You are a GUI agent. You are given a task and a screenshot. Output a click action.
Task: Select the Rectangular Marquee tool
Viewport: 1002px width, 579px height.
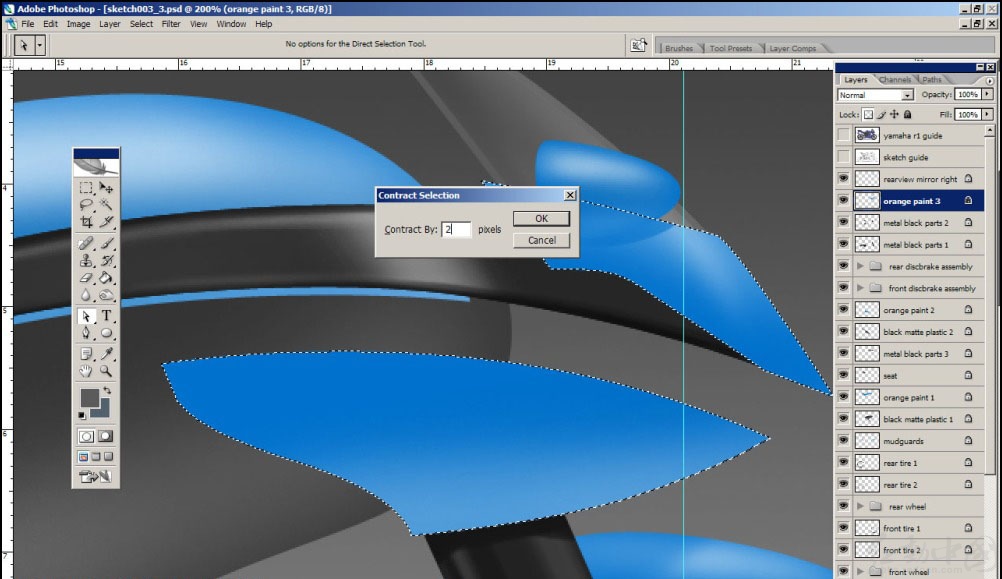click(86, 188)
